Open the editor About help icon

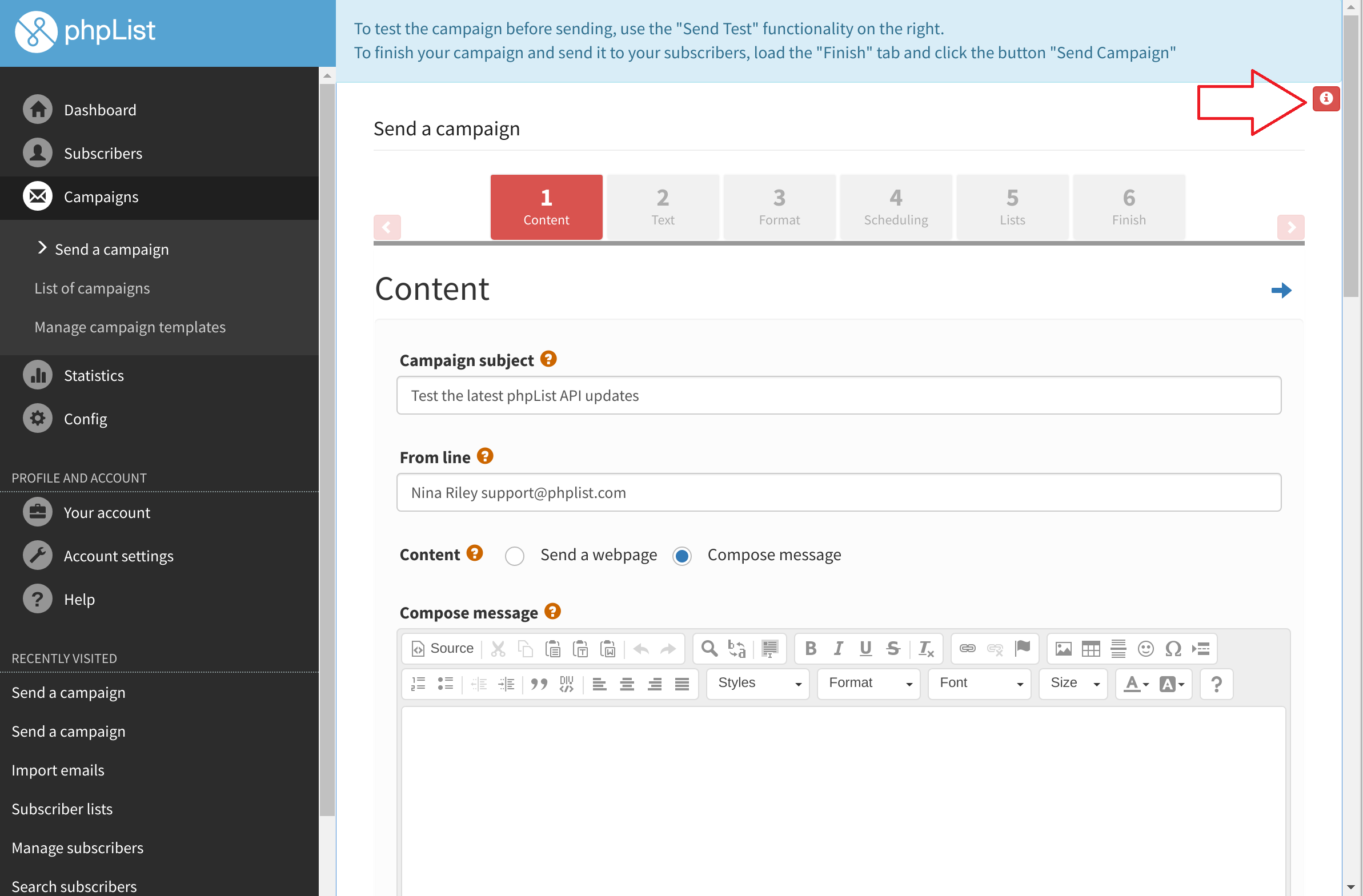point(1216,684)
